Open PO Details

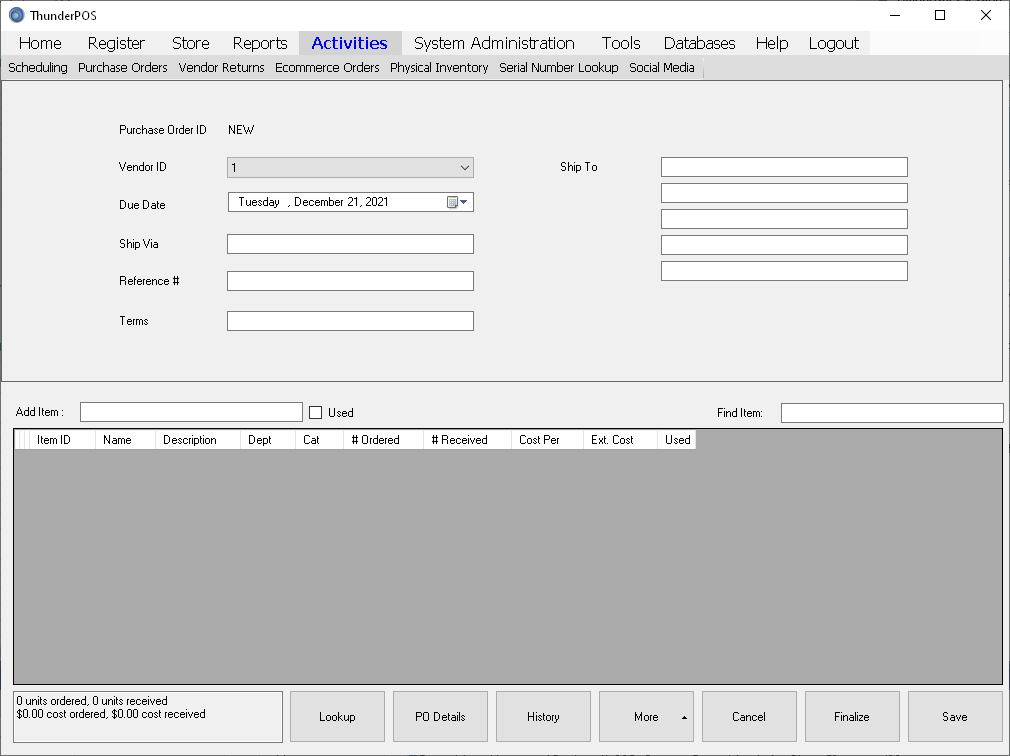tap(440, 717)
